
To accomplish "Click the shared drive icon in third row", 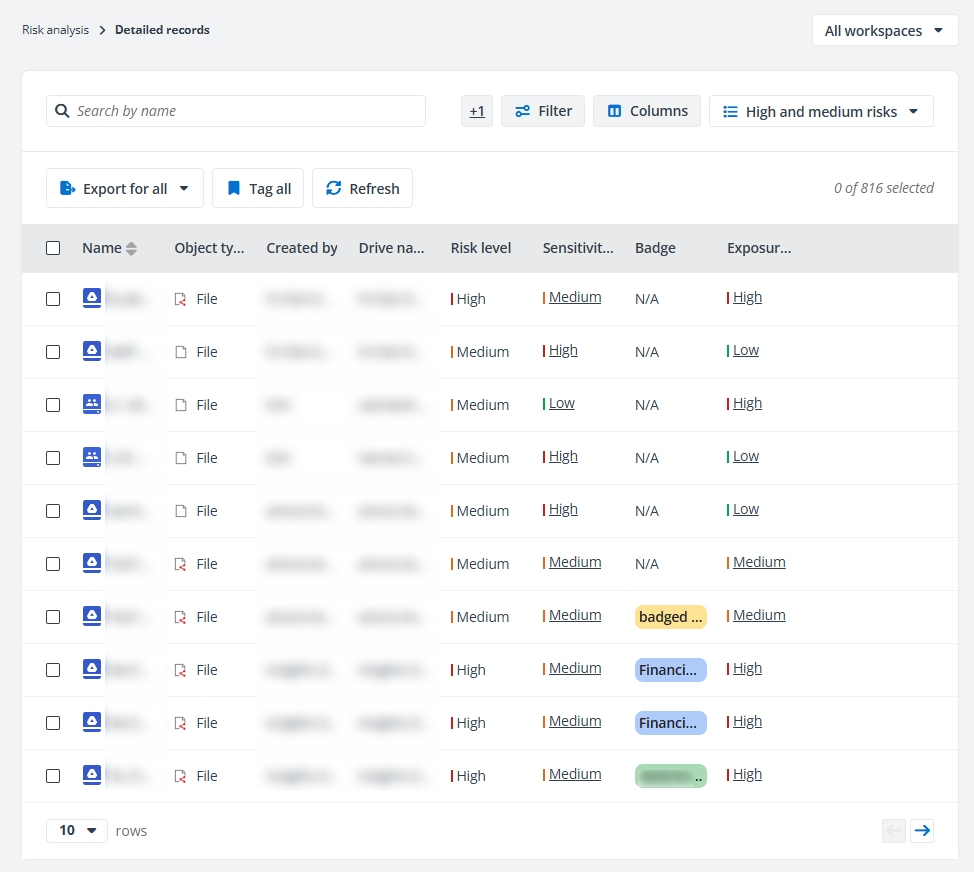I will pos(92,404).
